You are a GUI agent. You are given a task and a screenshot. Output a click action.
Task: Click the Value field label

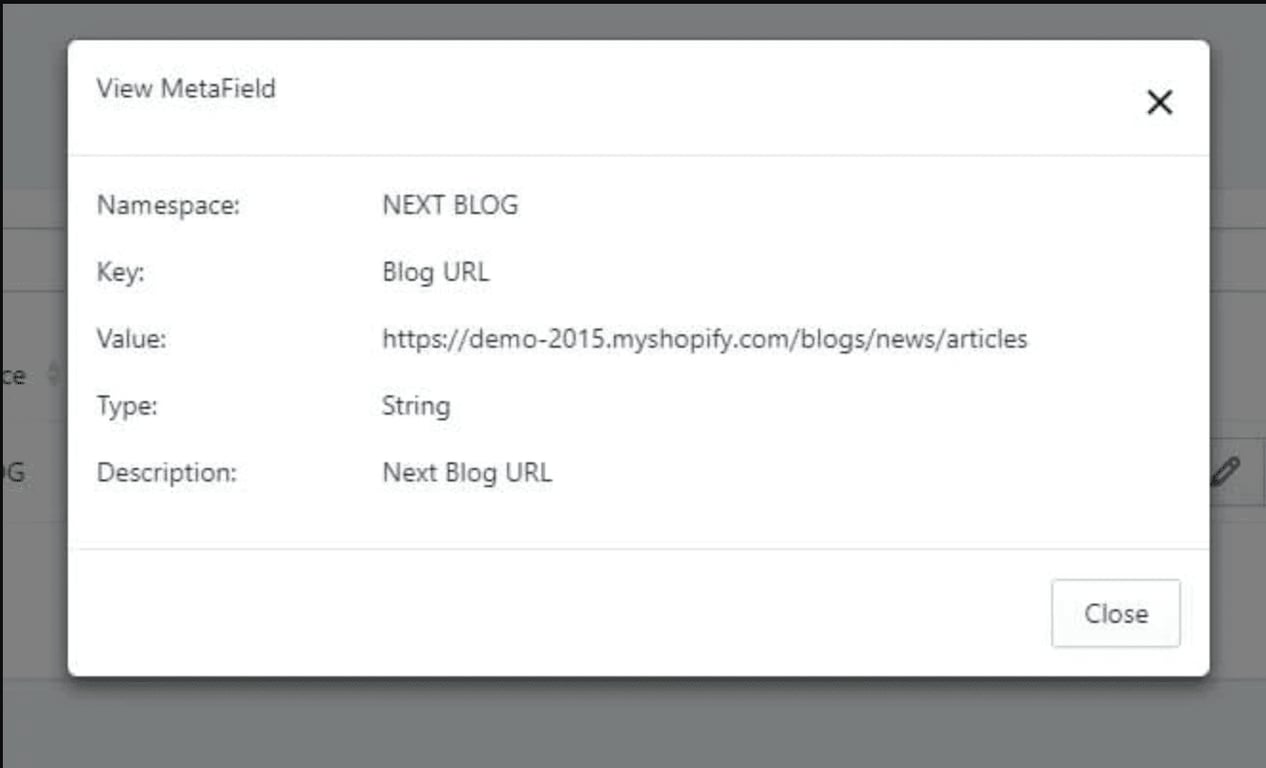point(131,340)
